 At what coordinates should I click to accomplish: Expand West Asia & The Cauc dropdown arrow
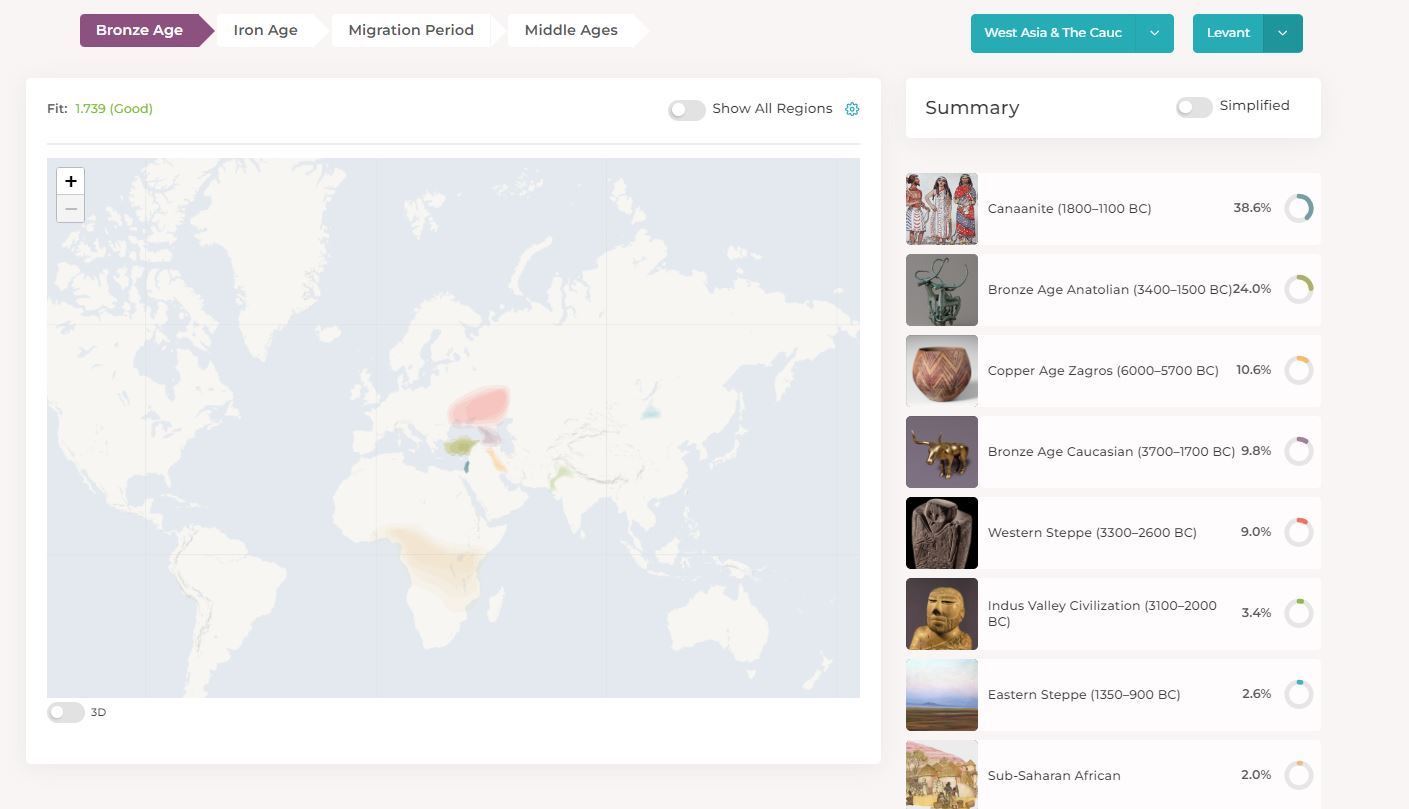click(1154, 33)
